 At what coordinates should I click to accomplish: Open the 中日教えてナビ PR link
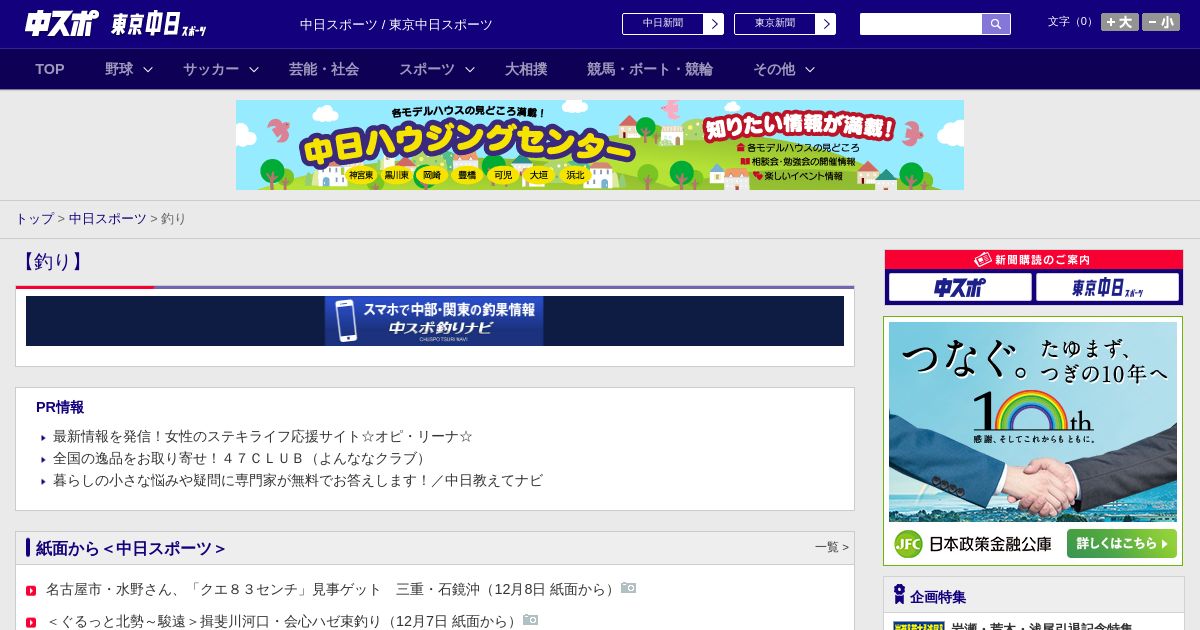click(x=298, y=480)
